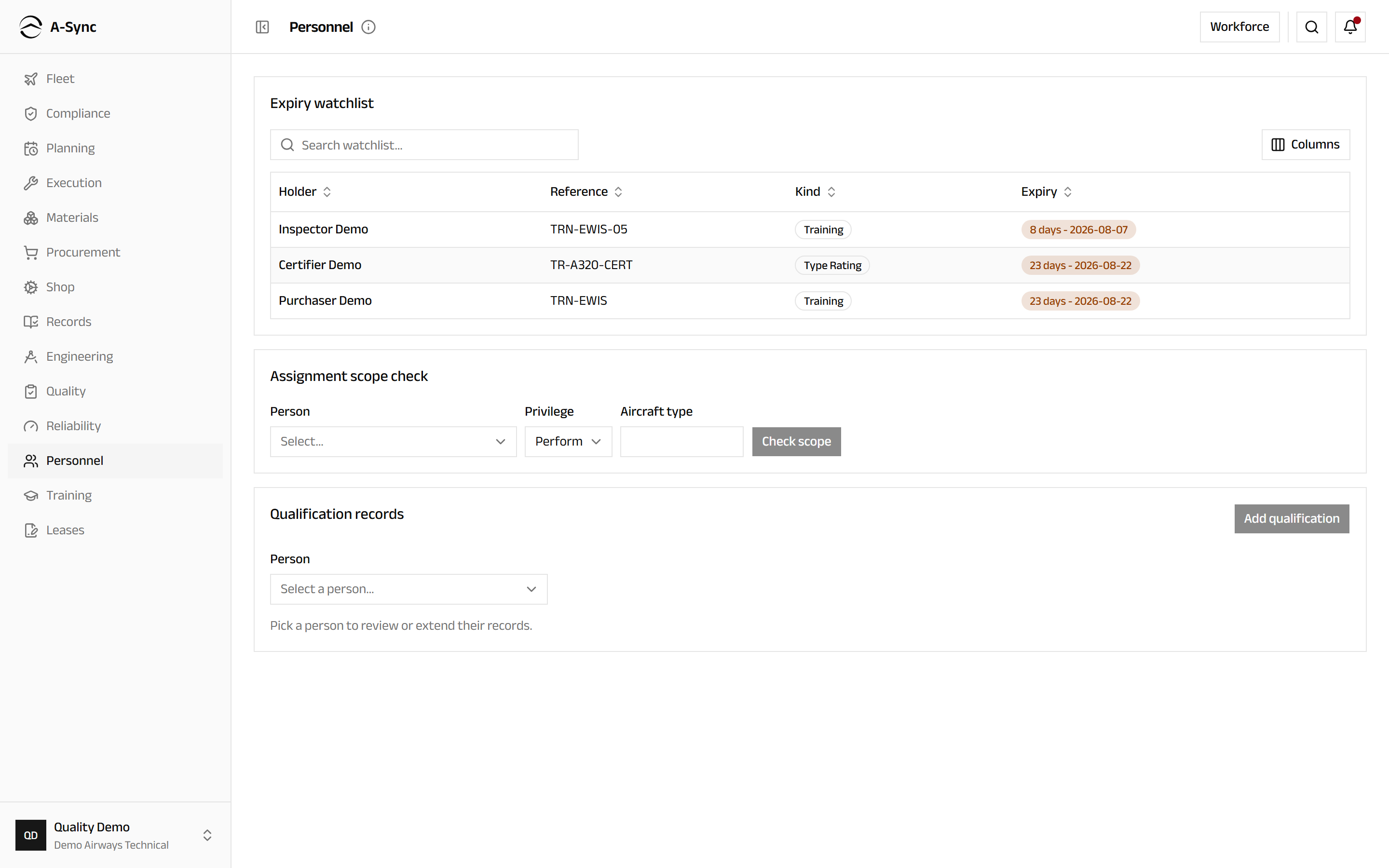Click the QD avatar thumbnail
The width and height of the screenshot is (1389, 868).
[30, 835]
